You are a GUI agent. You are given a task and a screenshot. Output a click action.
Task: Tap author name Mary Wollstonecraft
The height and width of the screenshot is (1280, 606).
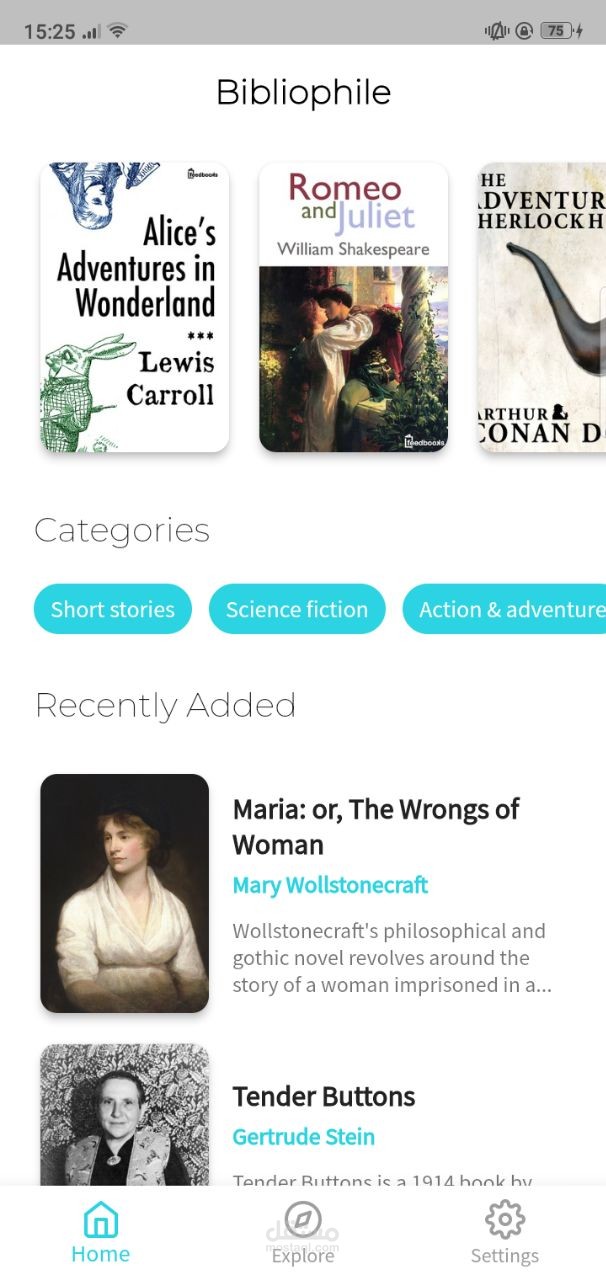pyautogui.click(x=330, y=885)
